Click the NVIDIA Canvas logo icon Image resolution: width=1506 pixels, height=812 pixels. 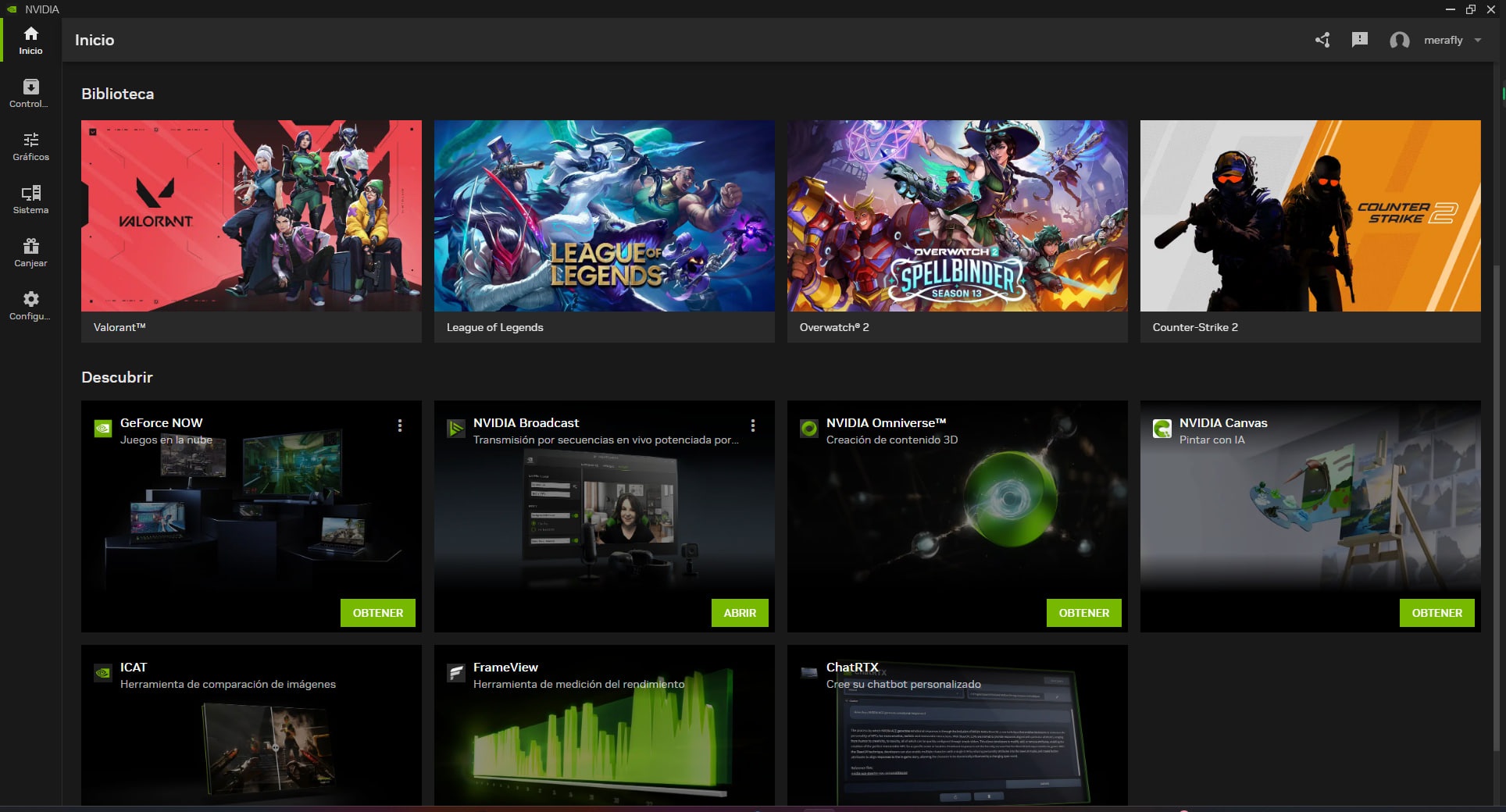[1162, 429]
